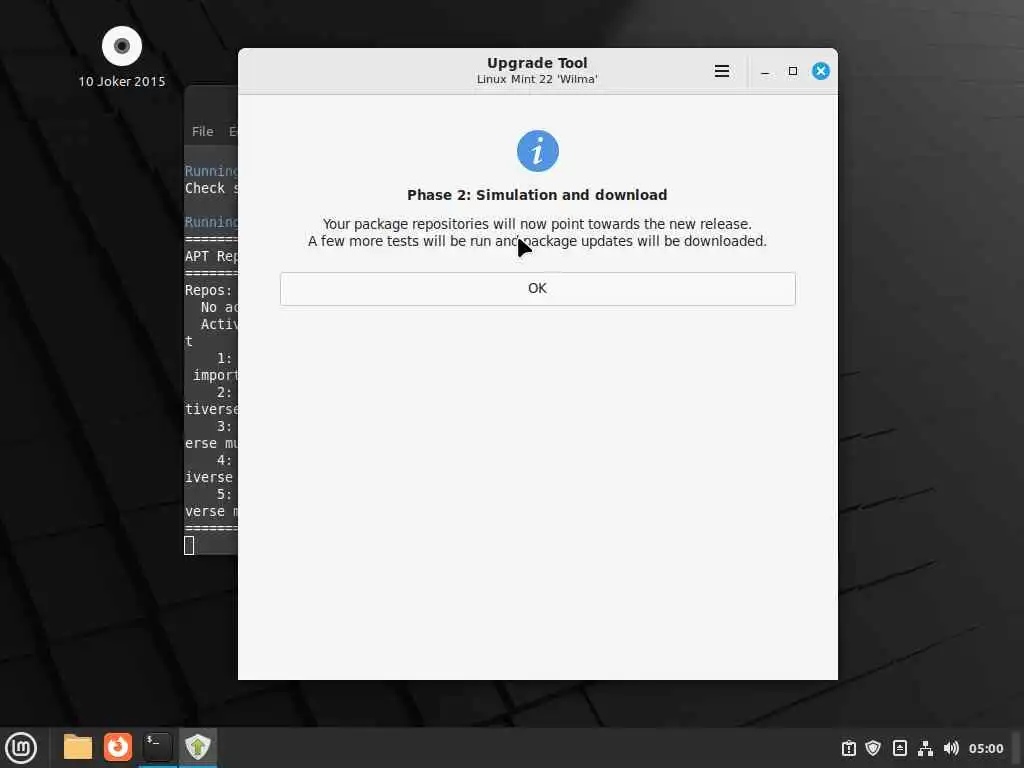Open the Upgrade Tool hamburger menu
The width and height of the screenshot is (1024, 768).
pos(722,71)
